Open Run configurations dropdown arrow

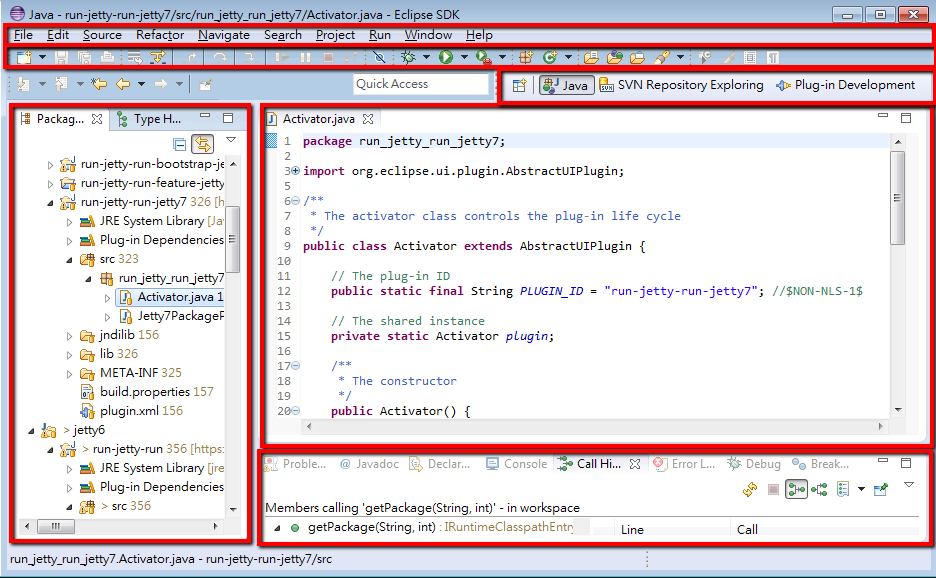click(464, 57)
